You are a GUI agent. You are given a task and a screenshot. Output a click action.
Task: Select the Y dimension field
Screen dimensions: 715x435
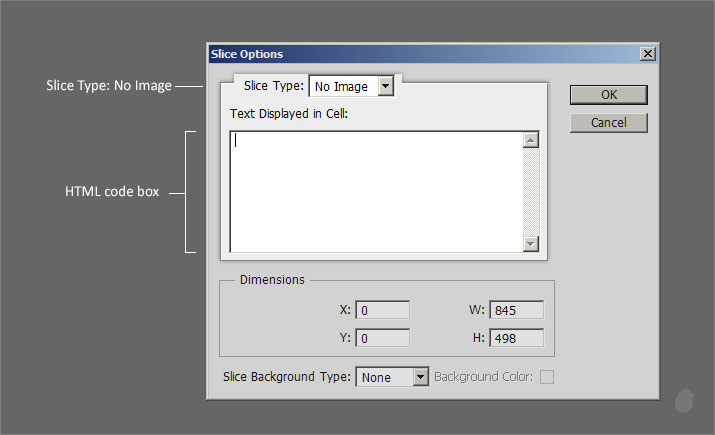pyautogui.click(x=382, y=338)
